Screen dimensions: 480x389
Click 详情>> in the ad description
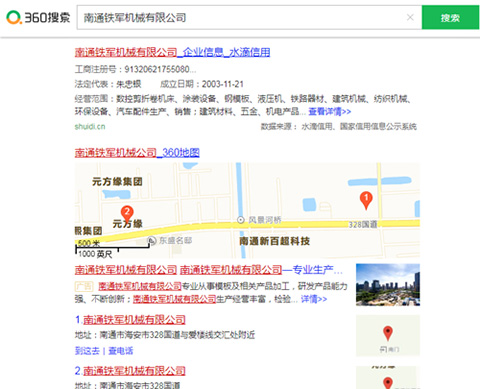(314, 299)
